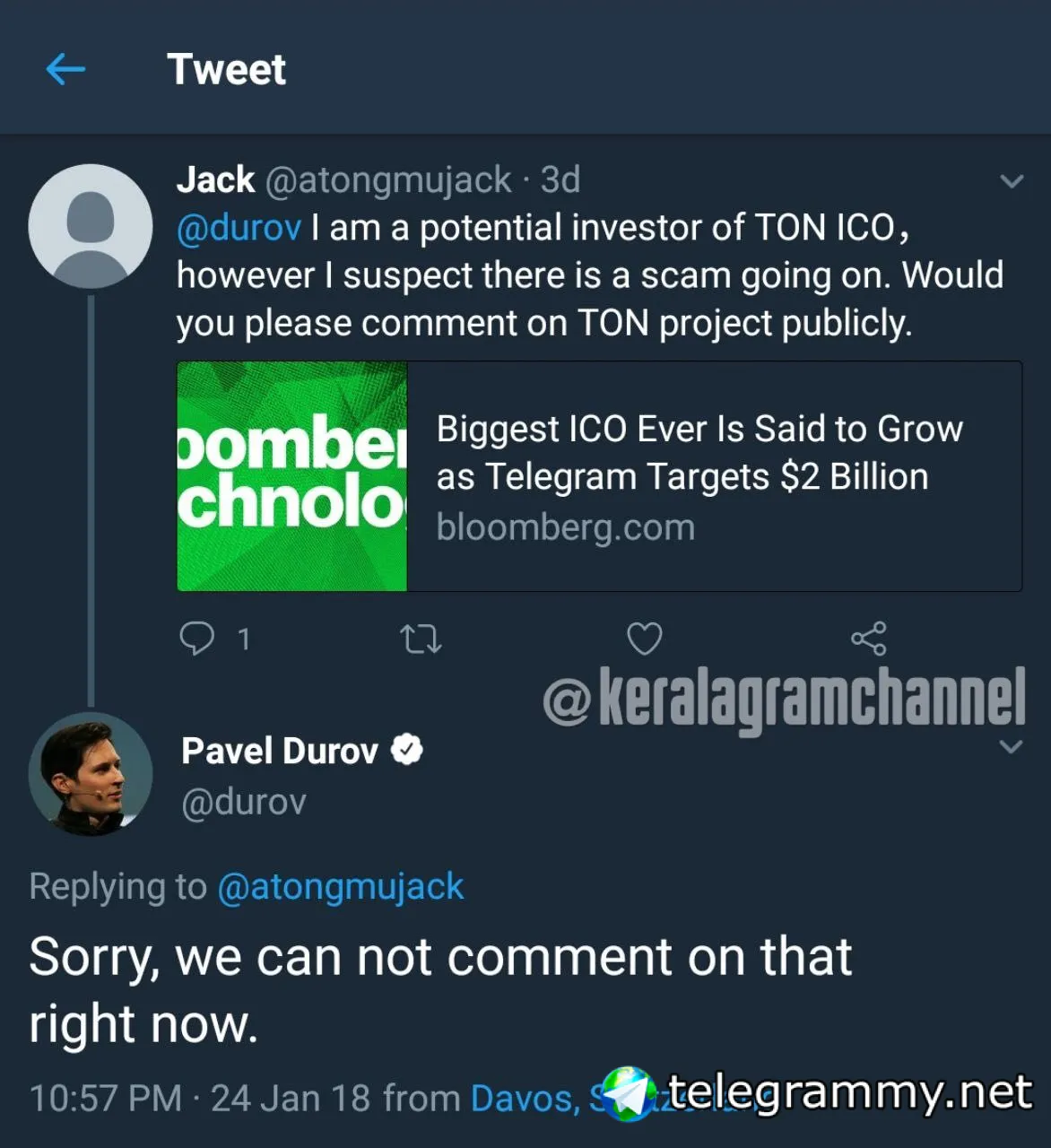Click the share icon under Jack's tweet
The width and height of the screenshot is (1051, 1148).
tap(868, 639)
